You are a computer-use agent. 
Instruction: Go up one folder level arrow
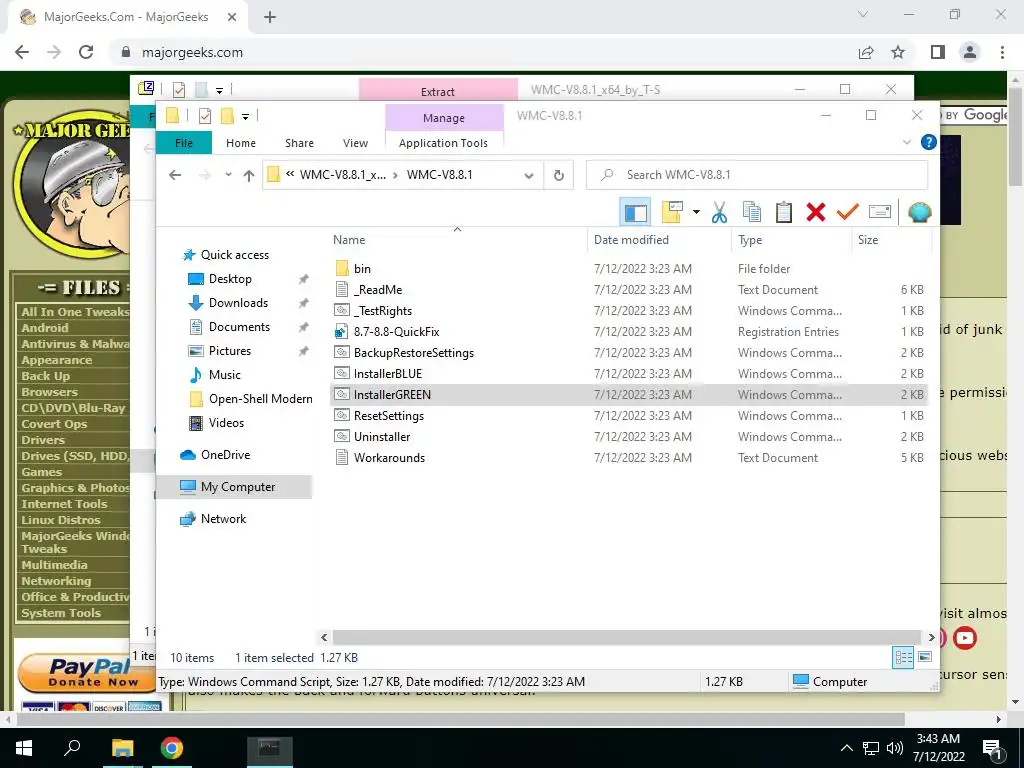pyautogui.click(x=248, y=175)
